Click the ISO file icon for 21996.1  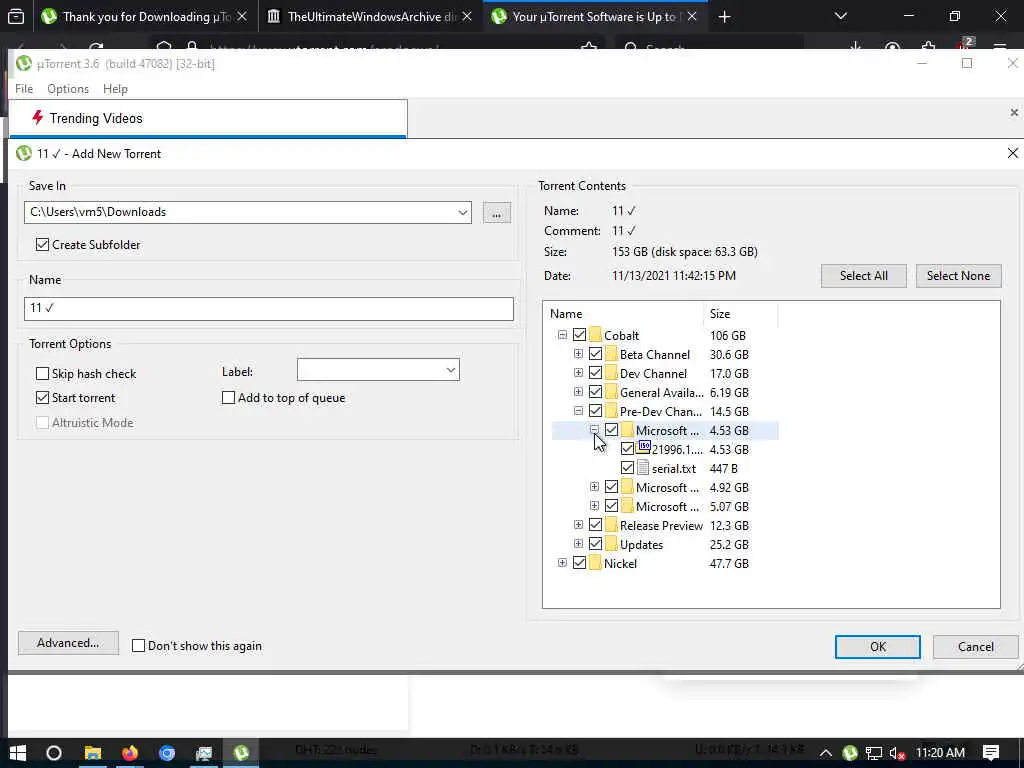(x=643, y=448)
